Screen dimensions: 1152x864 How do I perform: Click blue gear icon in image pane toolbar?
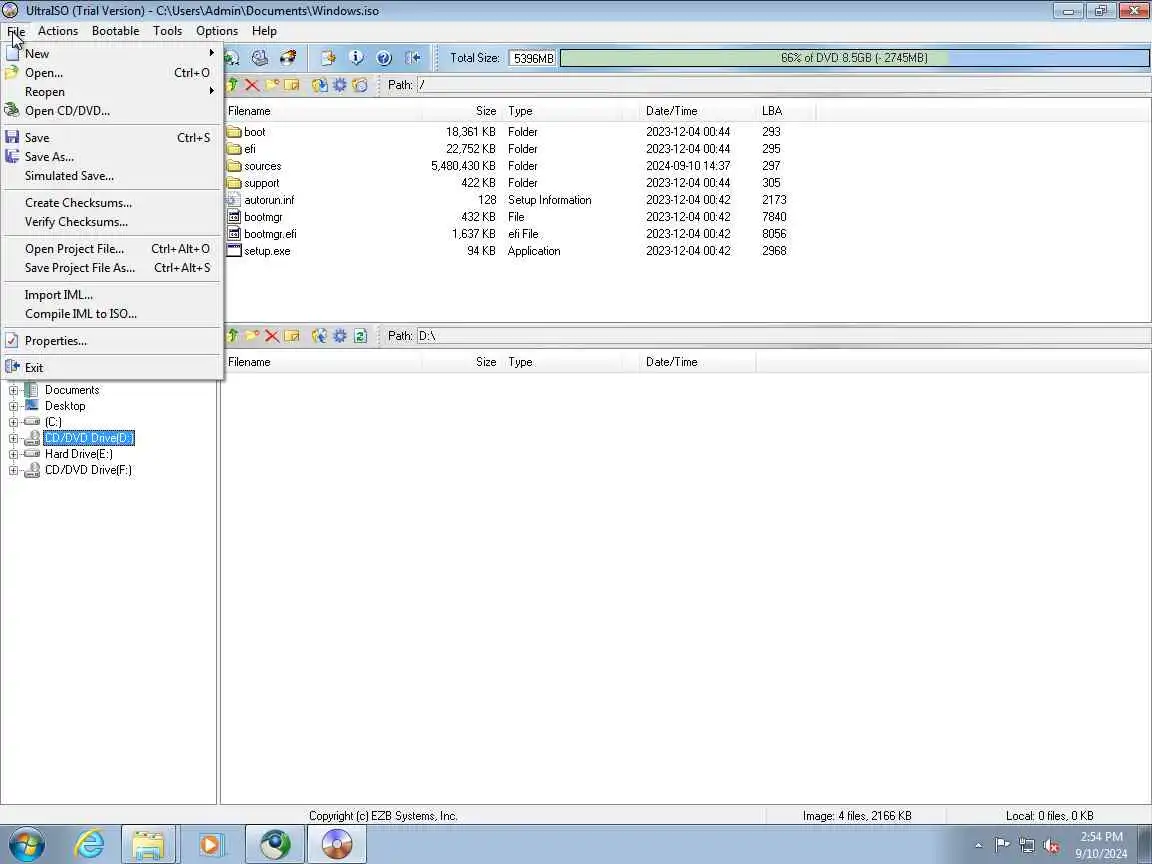pyautogui.click(x=339, y=85)
